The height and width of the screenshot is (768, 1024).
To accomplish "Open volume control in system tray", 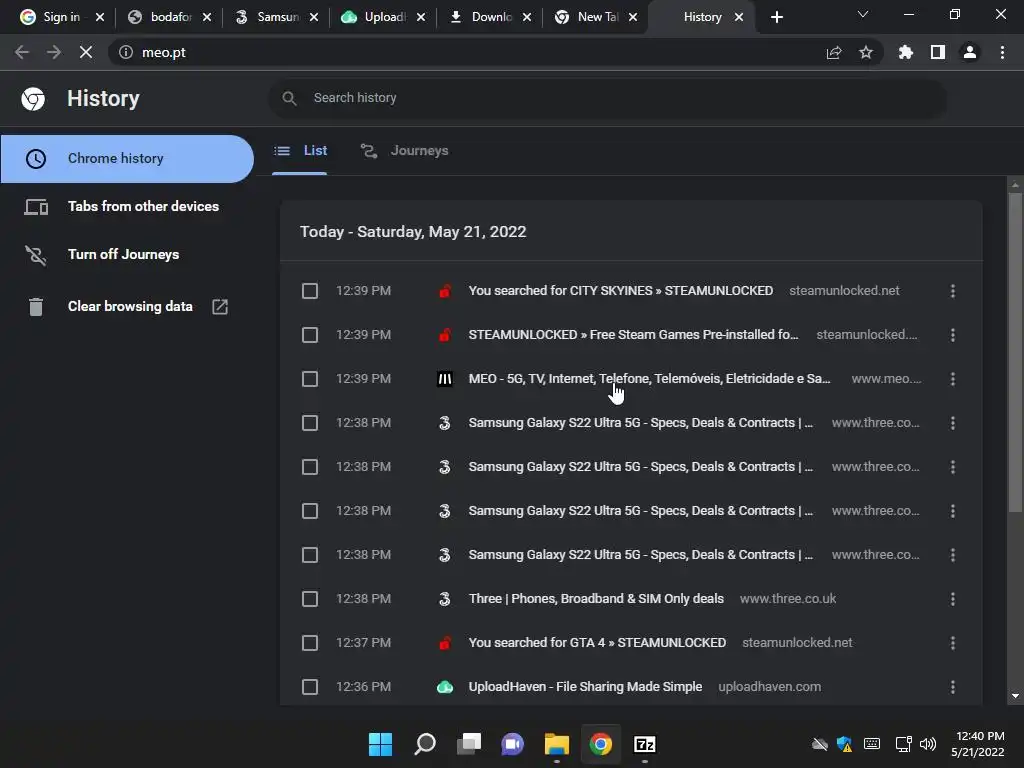I will [927, 744].
